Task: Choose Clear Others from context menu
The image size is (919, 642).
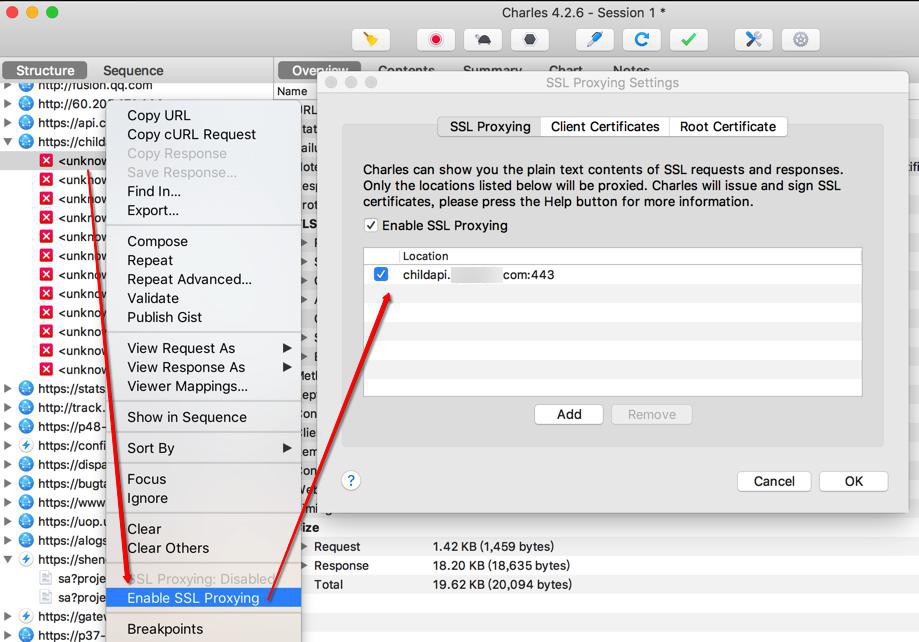Action: tap(204, 548)
